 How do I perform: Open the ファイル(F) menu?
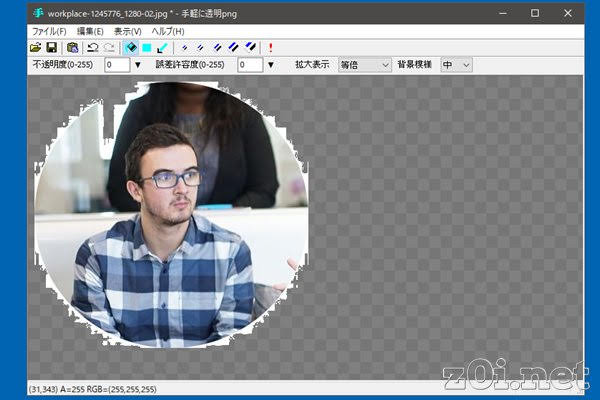click(49, 31)
